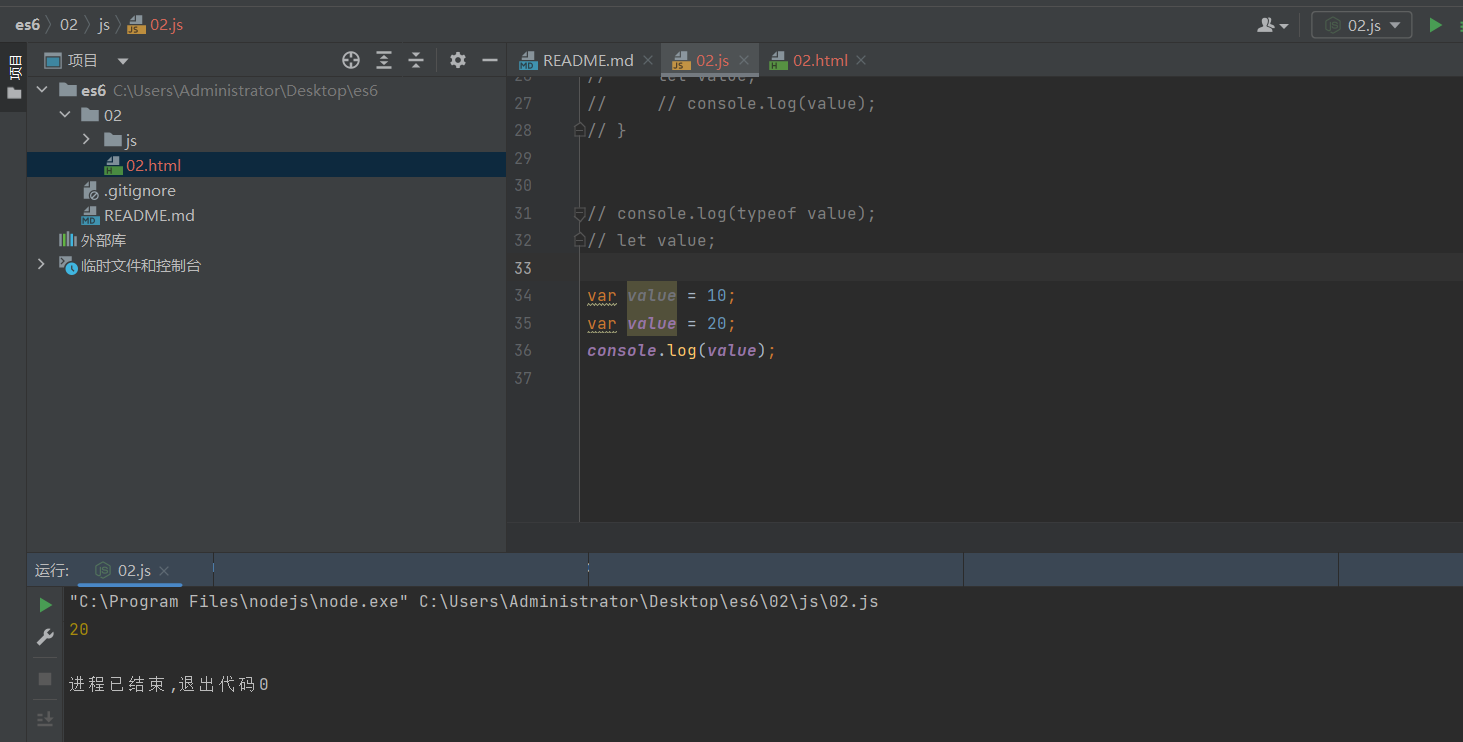Click the js folder name in project tree
This screenshot has width=1463, height=742.
coord(131,140)
